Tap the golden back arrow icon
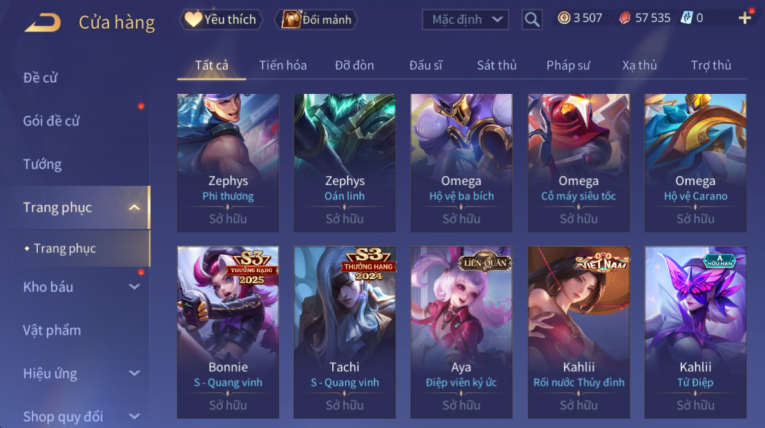This screenshot has height=428, width=765. [x=42, y=22]
